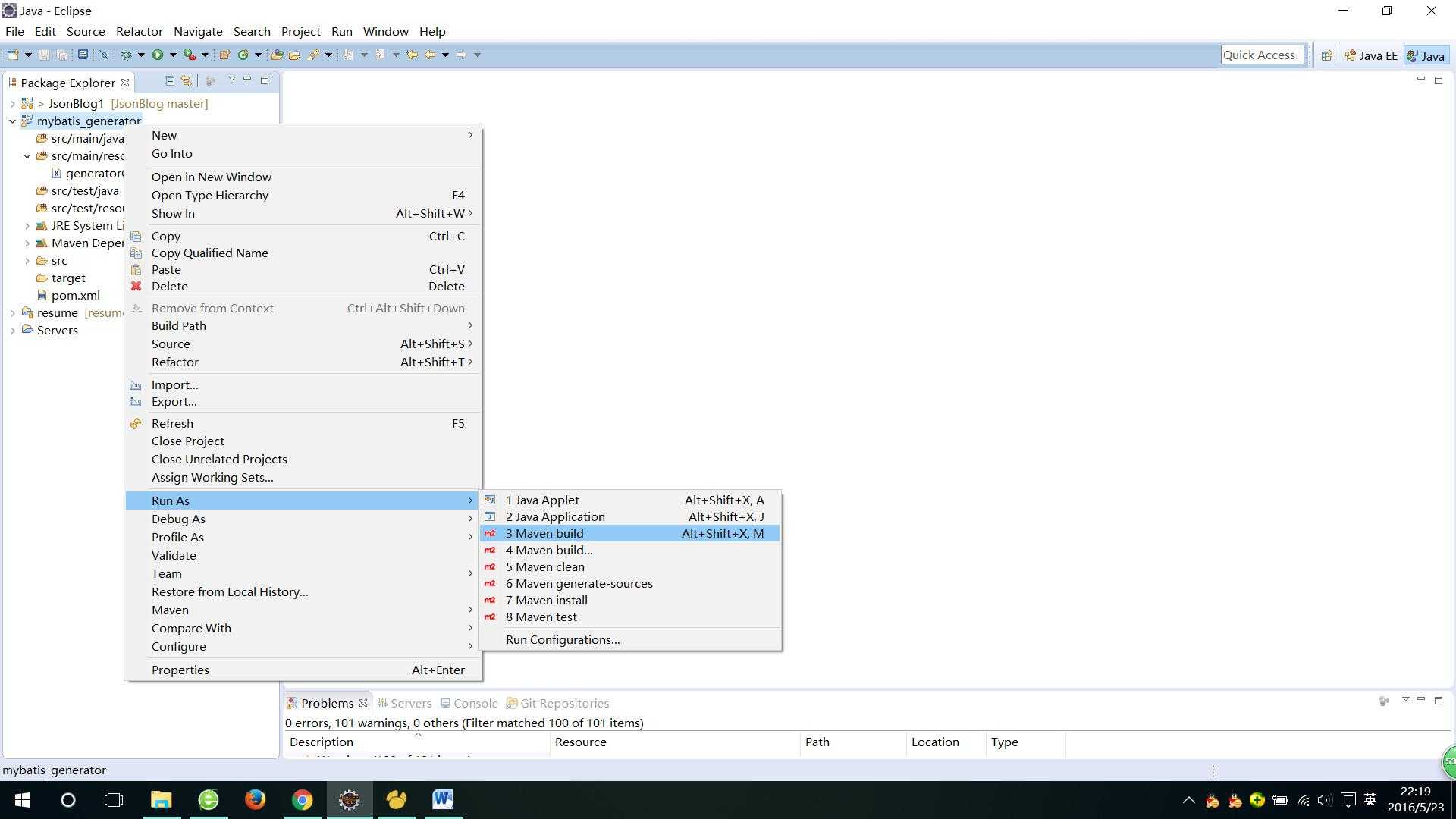Click Debug As in the context menu
The height and width of the screenshot is (819, 1456).
tap(303, 519)
